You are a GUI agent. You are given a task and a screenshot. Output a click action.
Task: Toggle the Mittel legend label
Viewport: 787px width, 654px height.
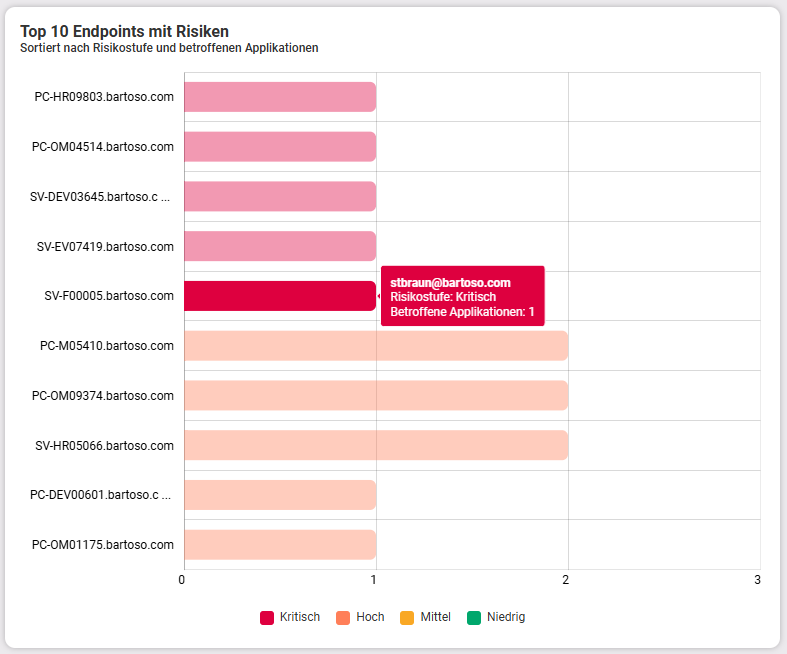point(436,617)
